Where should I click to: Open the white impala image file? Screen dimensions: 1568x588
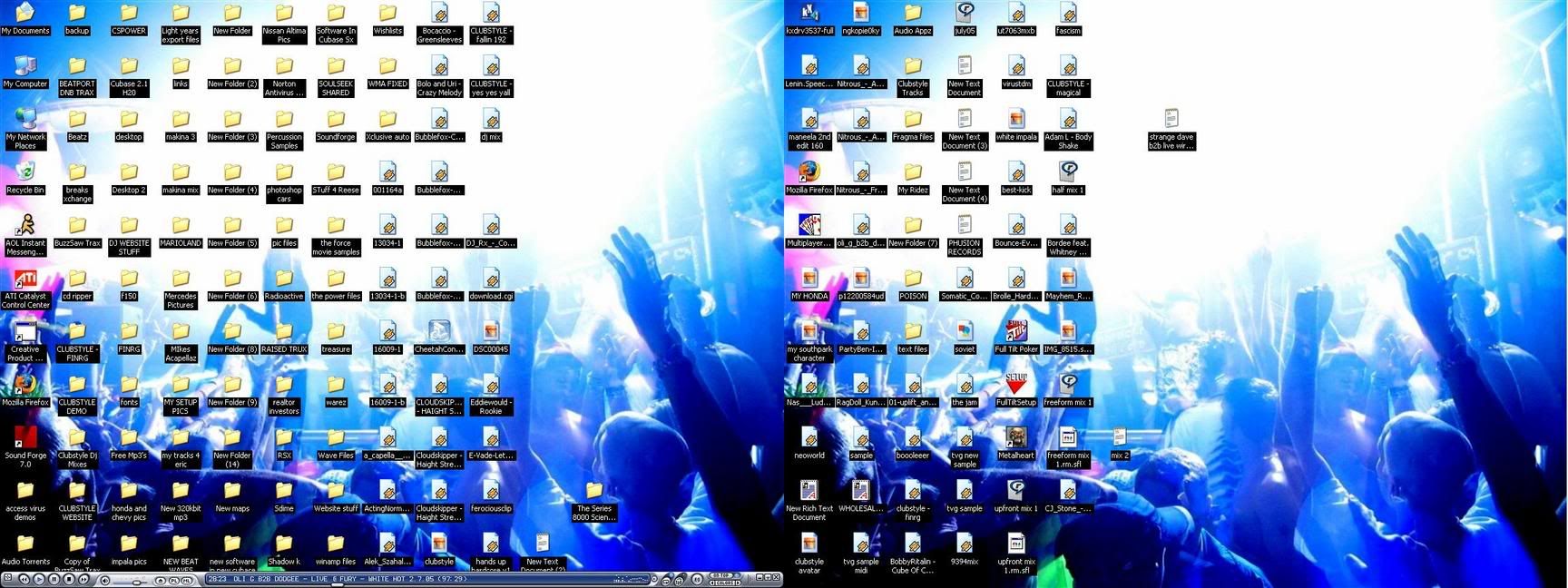(x=1016, y=125)
